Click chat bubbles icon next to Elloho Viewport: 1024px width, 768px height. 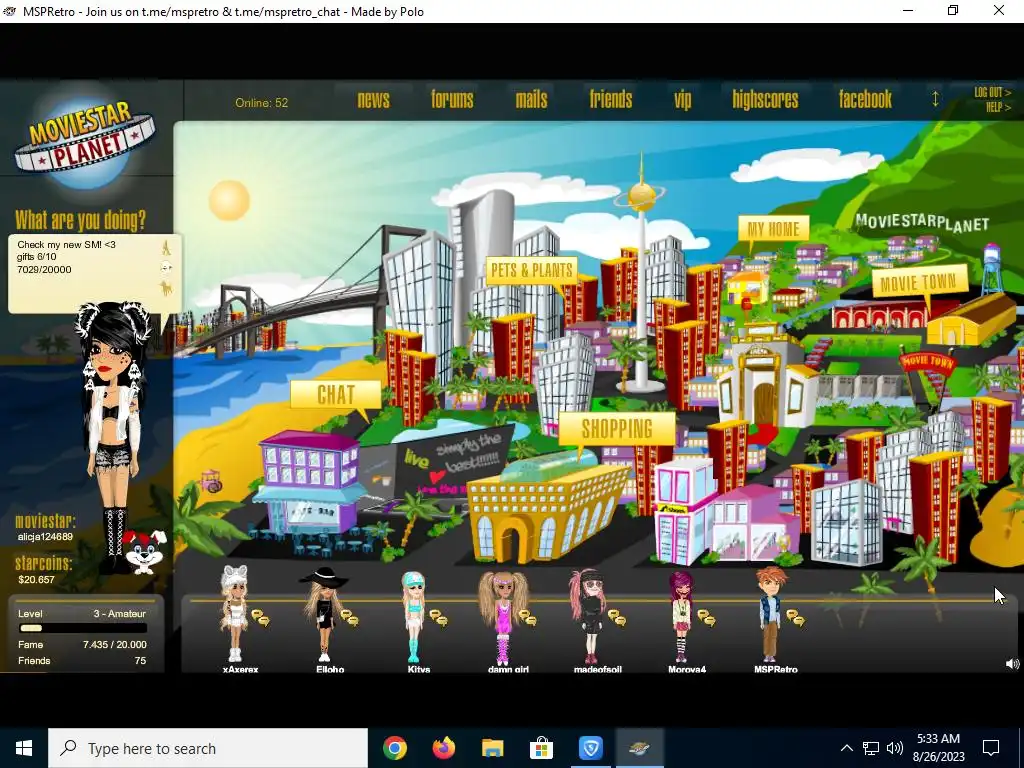(x=349, y=617)
